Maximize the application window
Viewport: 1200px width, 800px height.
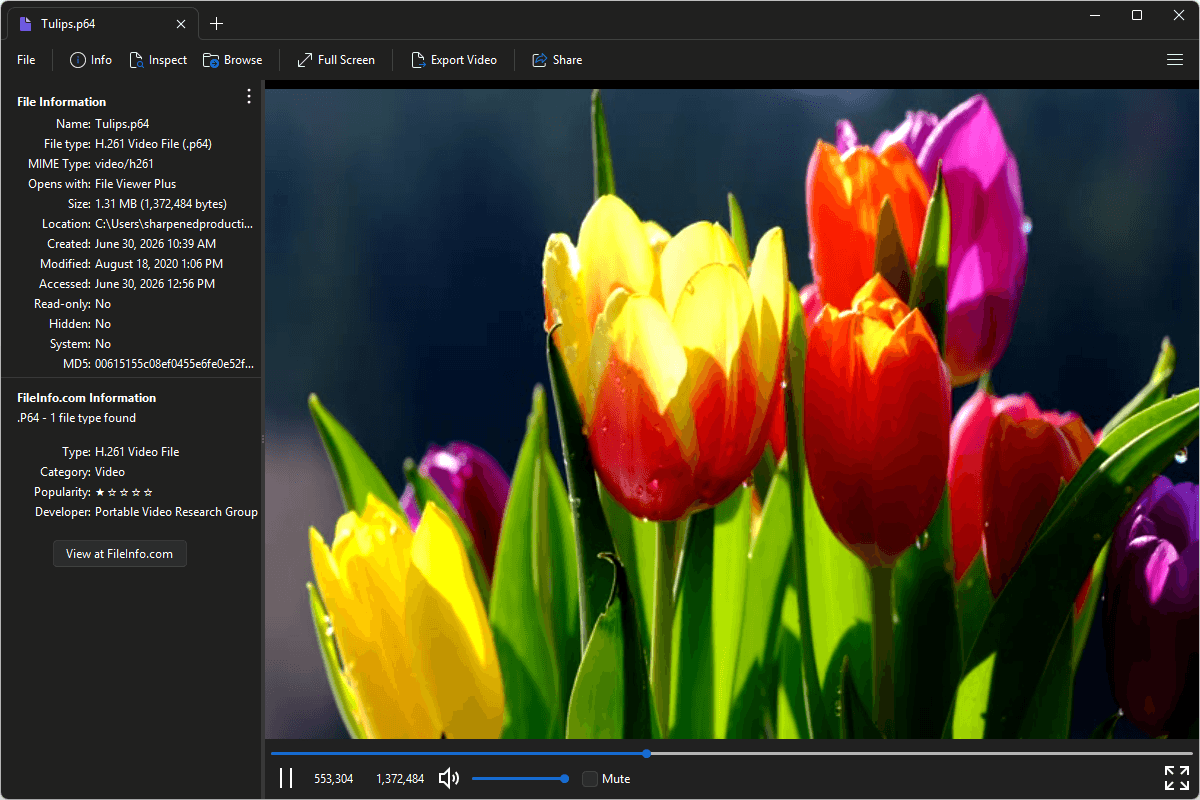click(x=1137, y=15)
